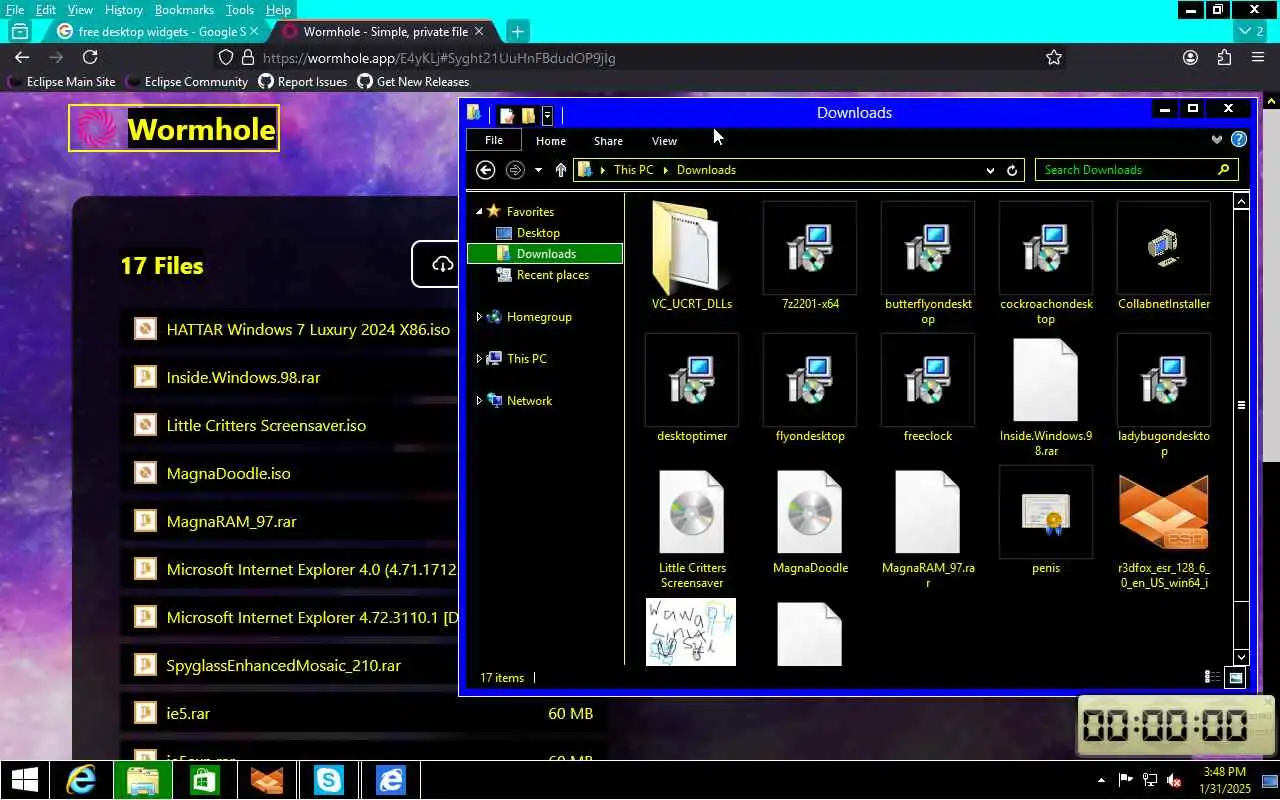The width and height of the screenshot is (1280, 800).
Task: Open the Eclipse Community bookmark
Action: click(186, 82)
